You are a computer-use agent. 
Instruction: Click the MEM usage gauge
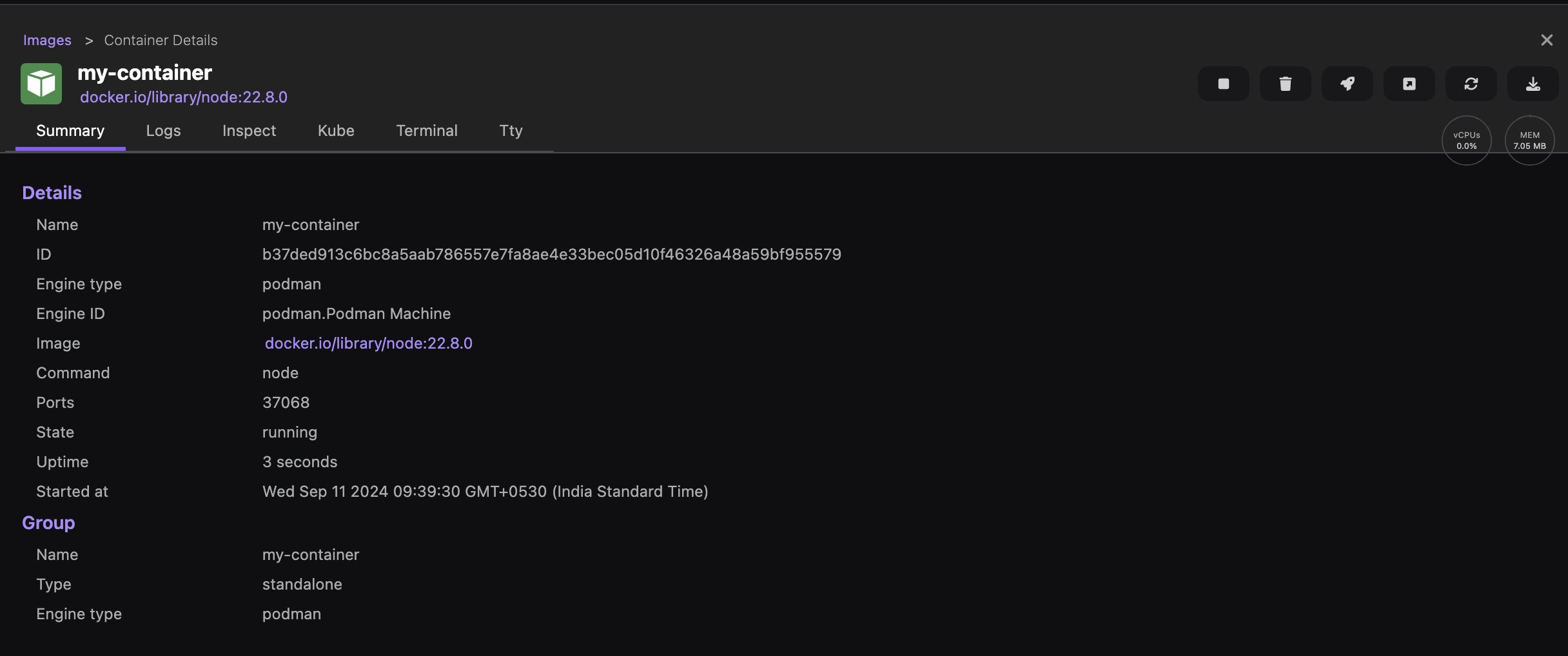pyautogui.click(x=1529, y=140)
